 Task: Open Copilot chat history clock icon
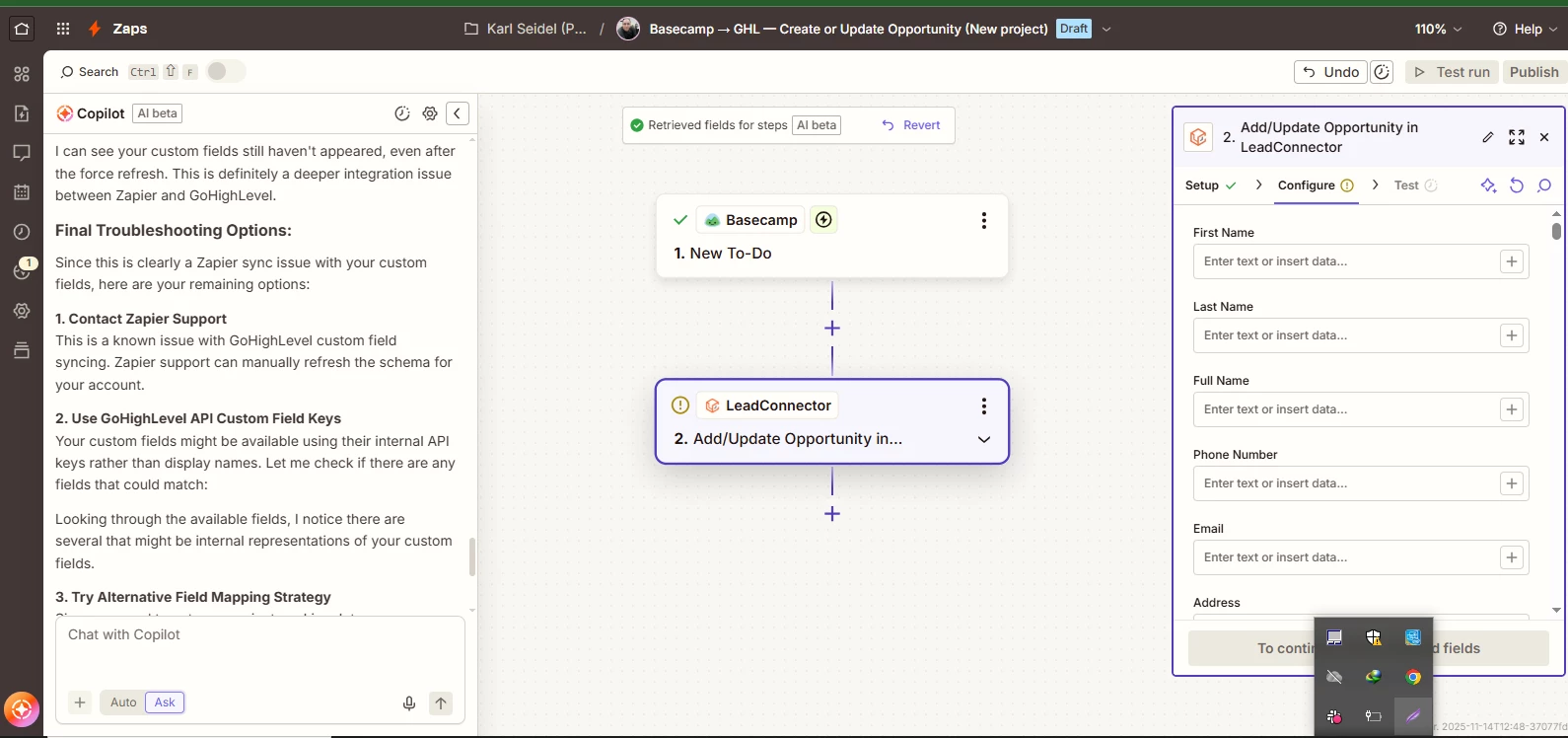(402, 113)
